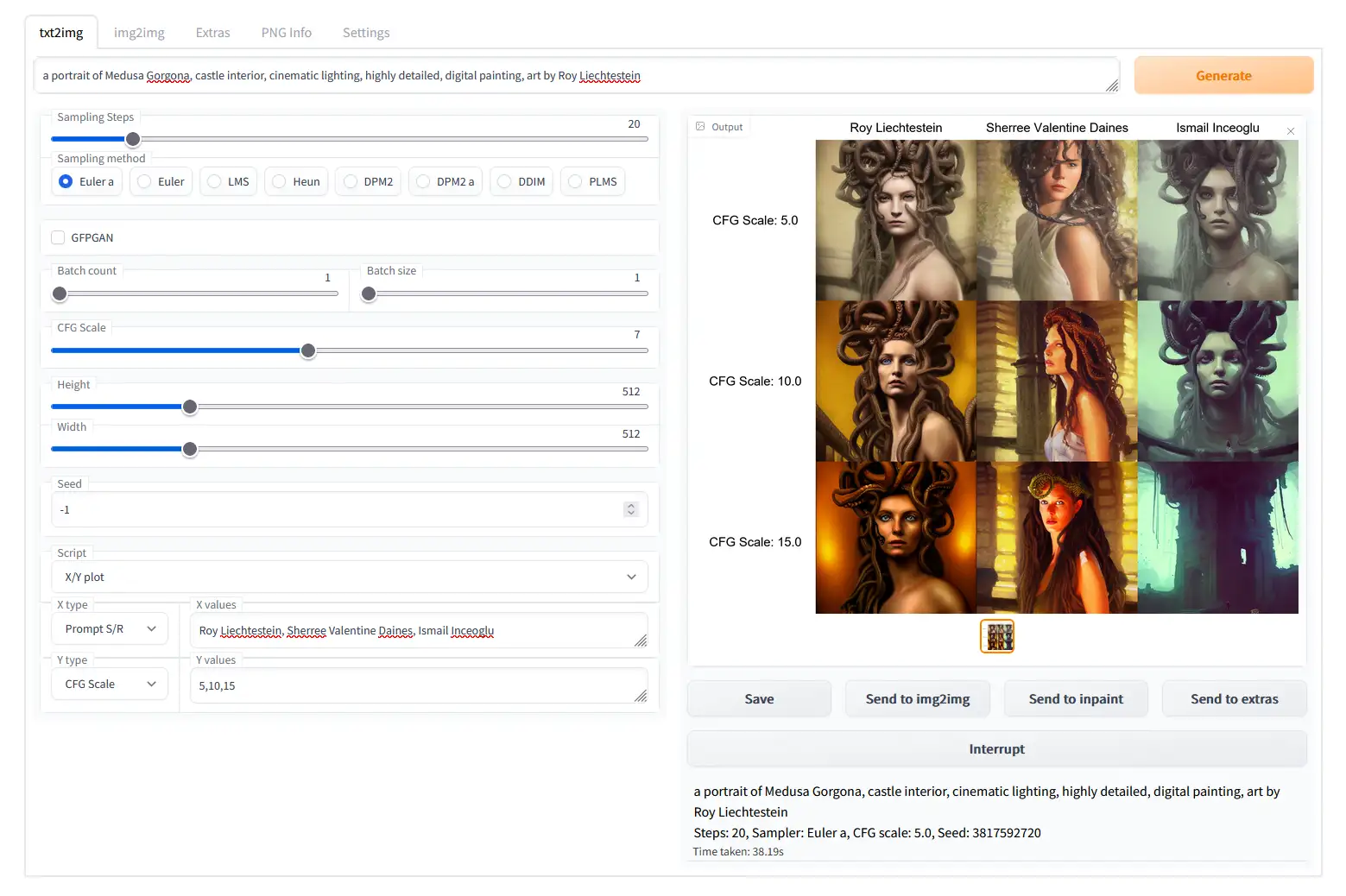Click the X values text field
The image size is (1346, 896).
point(418,631)
